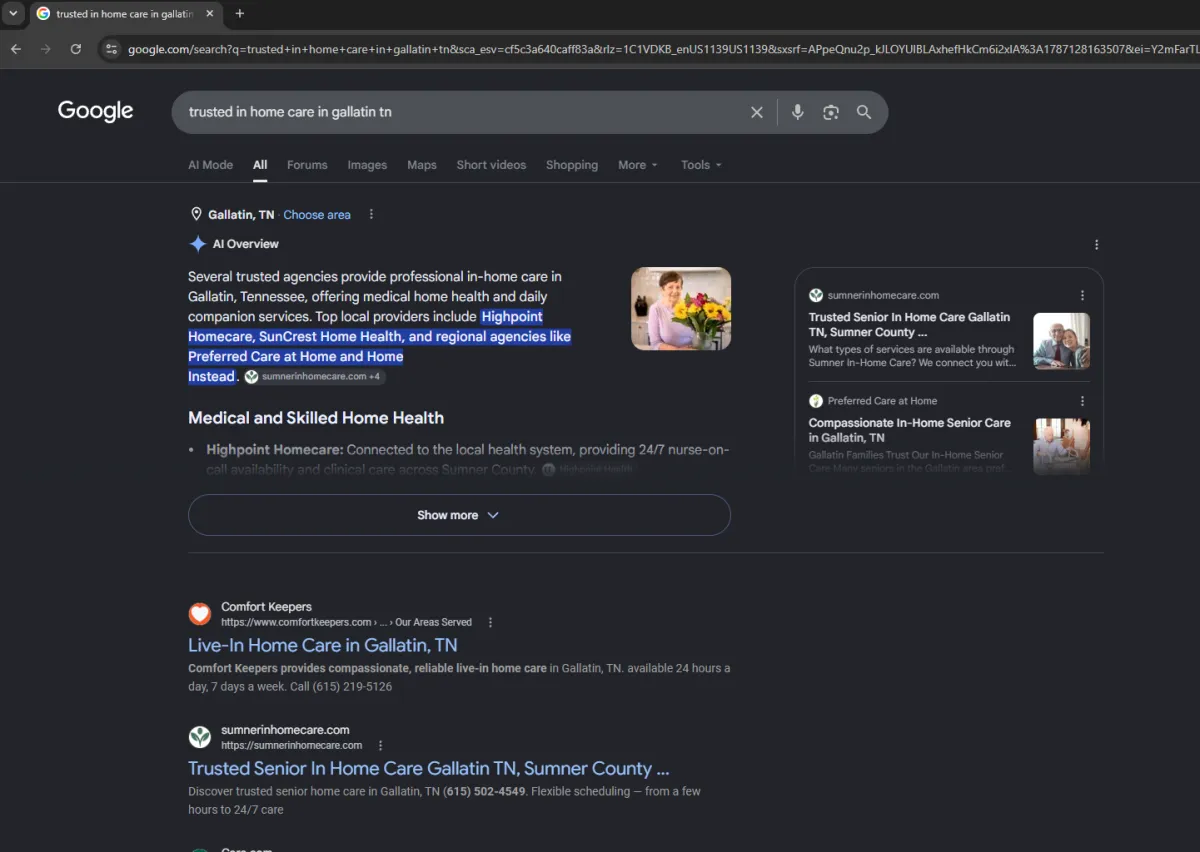Click sumnerinhomecare.com +4 source chip
The image size is (1200, 852).
314,377
